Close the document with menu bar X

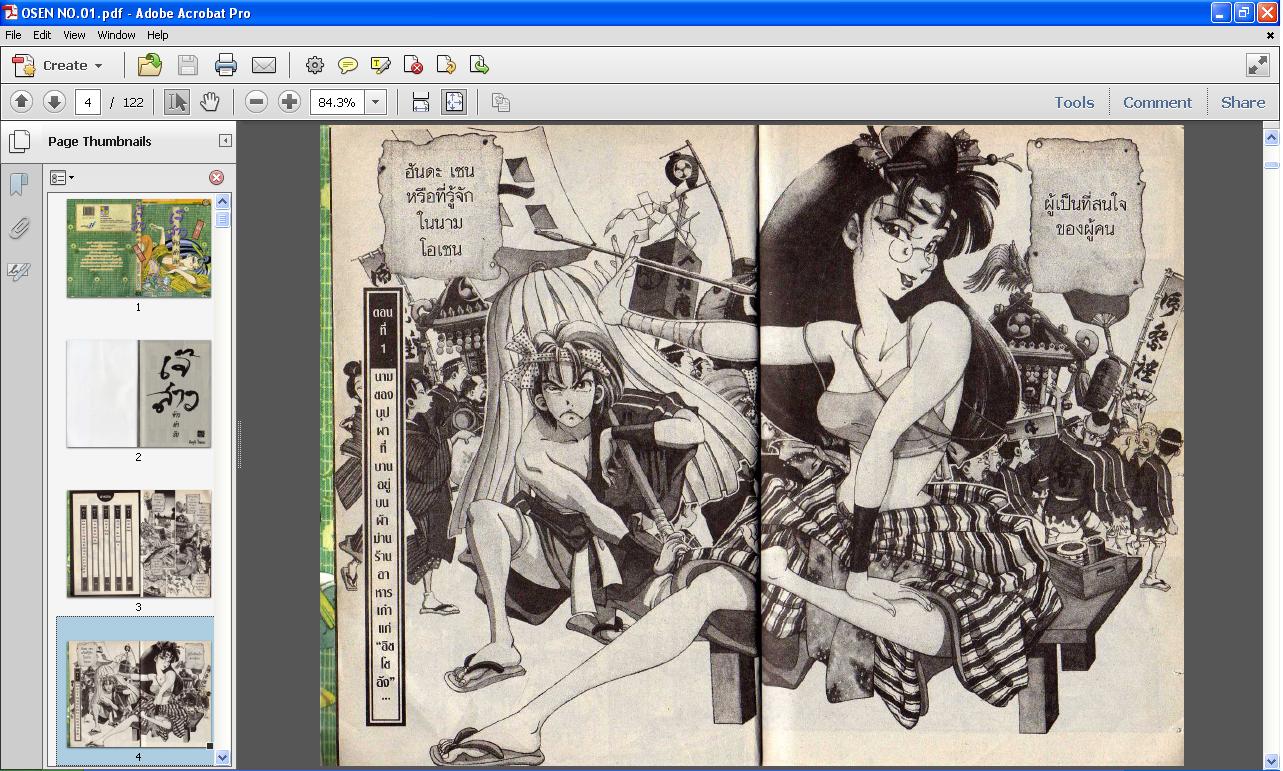1271,35
